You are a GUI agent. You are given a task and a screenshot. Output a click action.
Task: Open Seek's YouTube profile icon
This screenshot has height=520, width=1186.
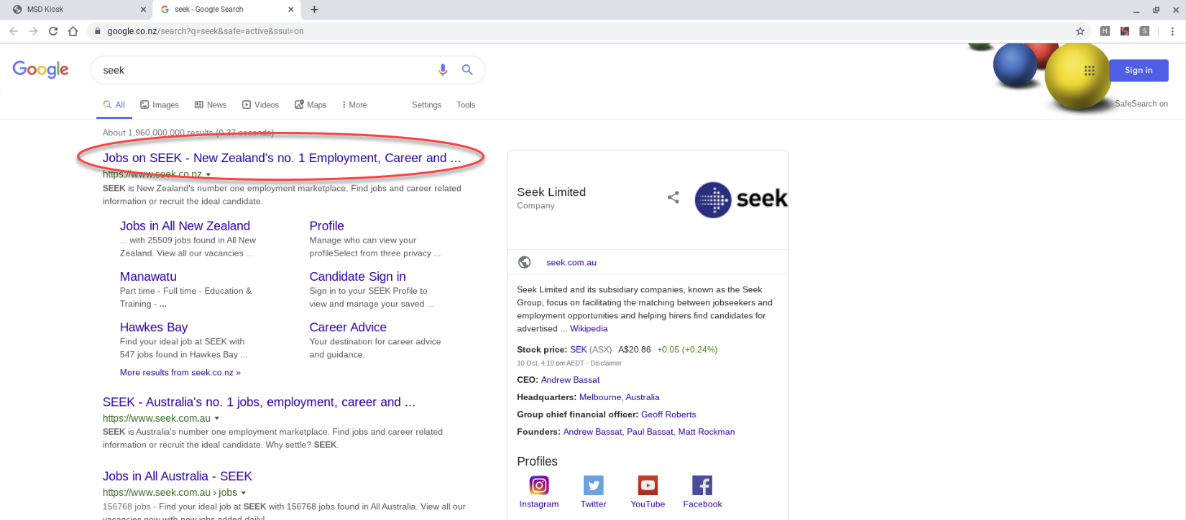(x=647, y=485)
